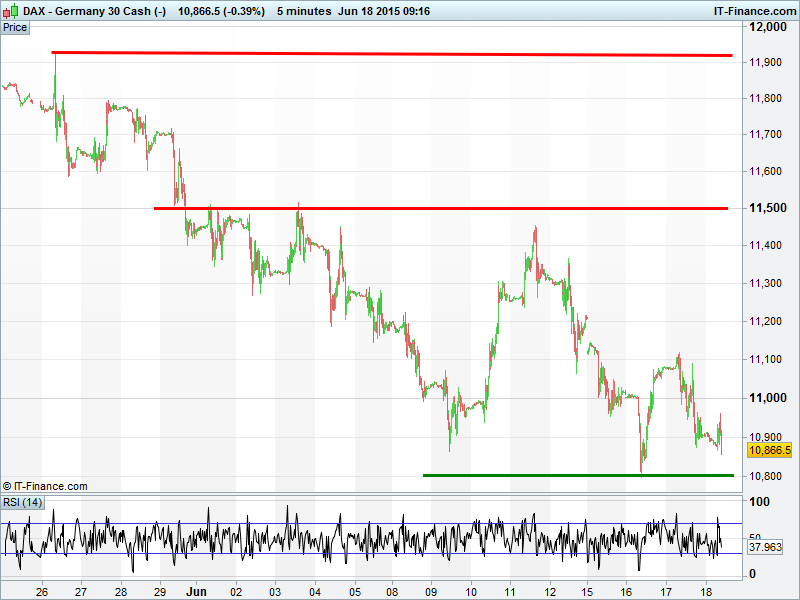Click the RSI value label 37.963
This screenshot has height=600, width=800.
(x=768, y=547)
